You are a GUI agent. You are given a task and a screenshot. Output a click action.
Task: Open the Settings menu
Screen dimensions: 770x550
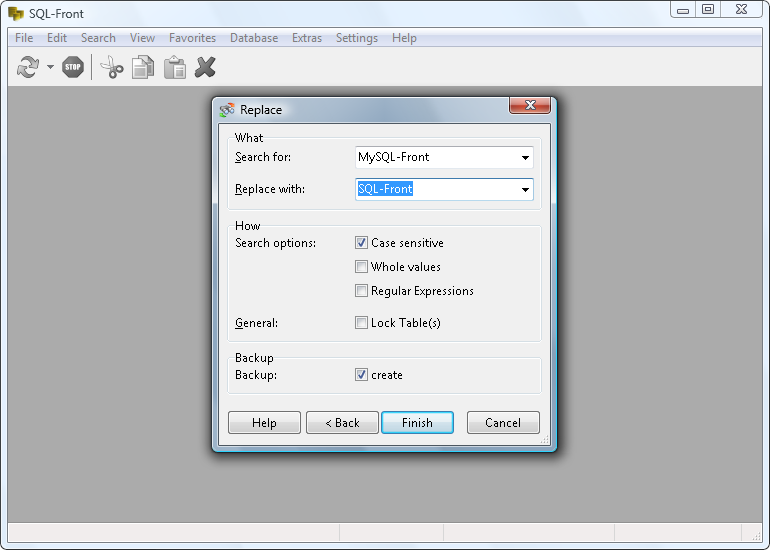tap(357, 38)
